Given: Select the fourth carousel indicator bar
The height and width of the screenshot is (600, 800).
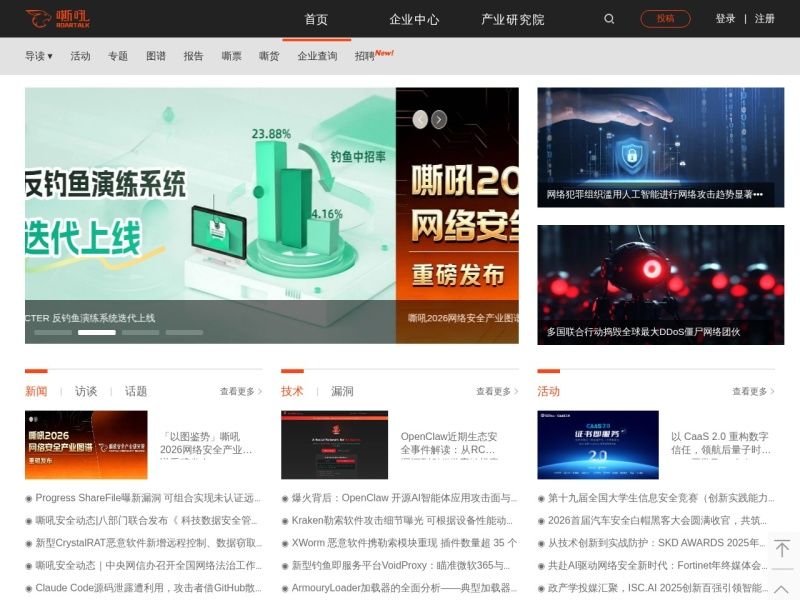Looking at the screenshot, I should pos(184,332).
